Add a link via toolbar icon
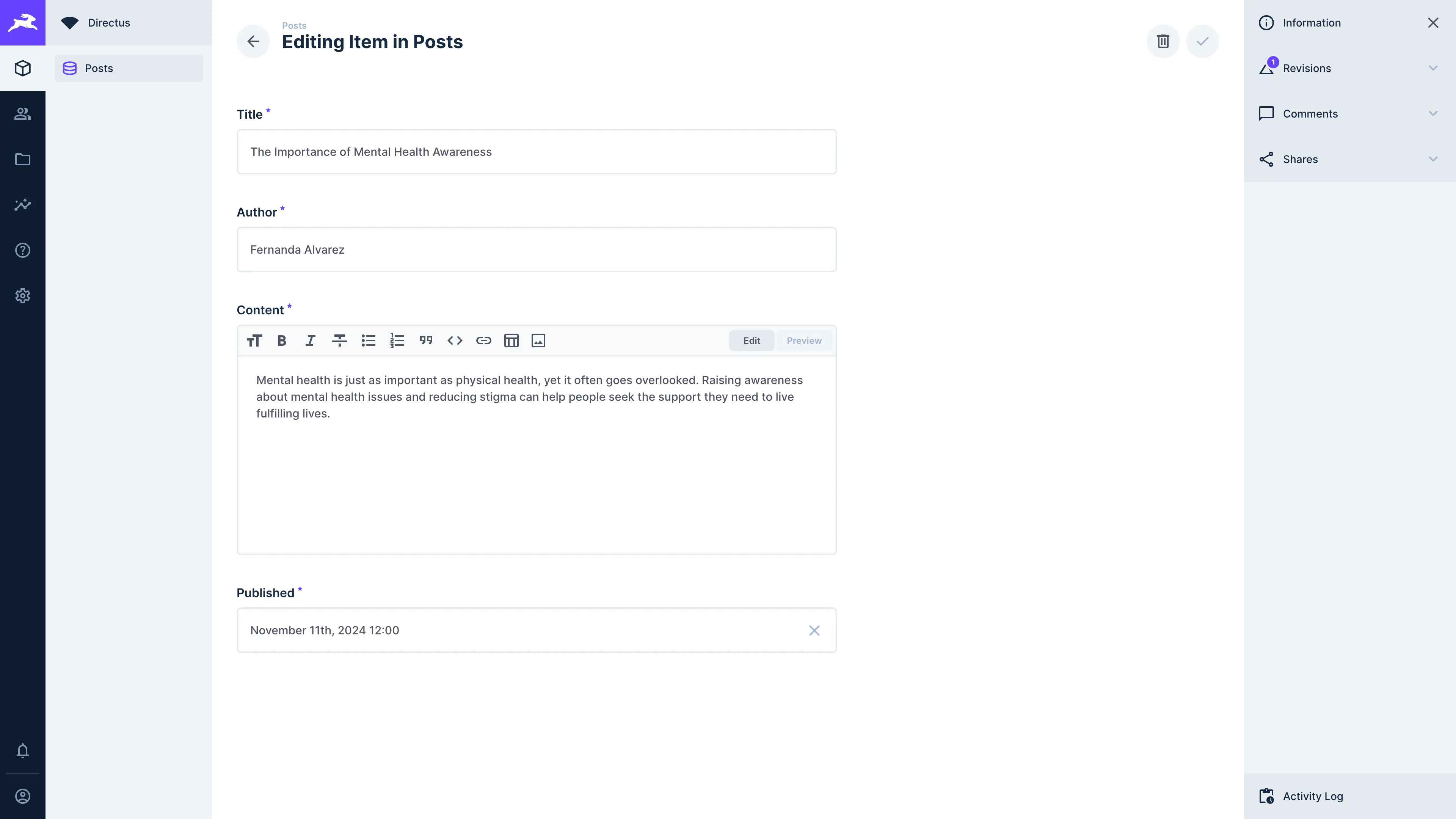The height and width of the screenshot is (819, 1456). tap(483, 340)
